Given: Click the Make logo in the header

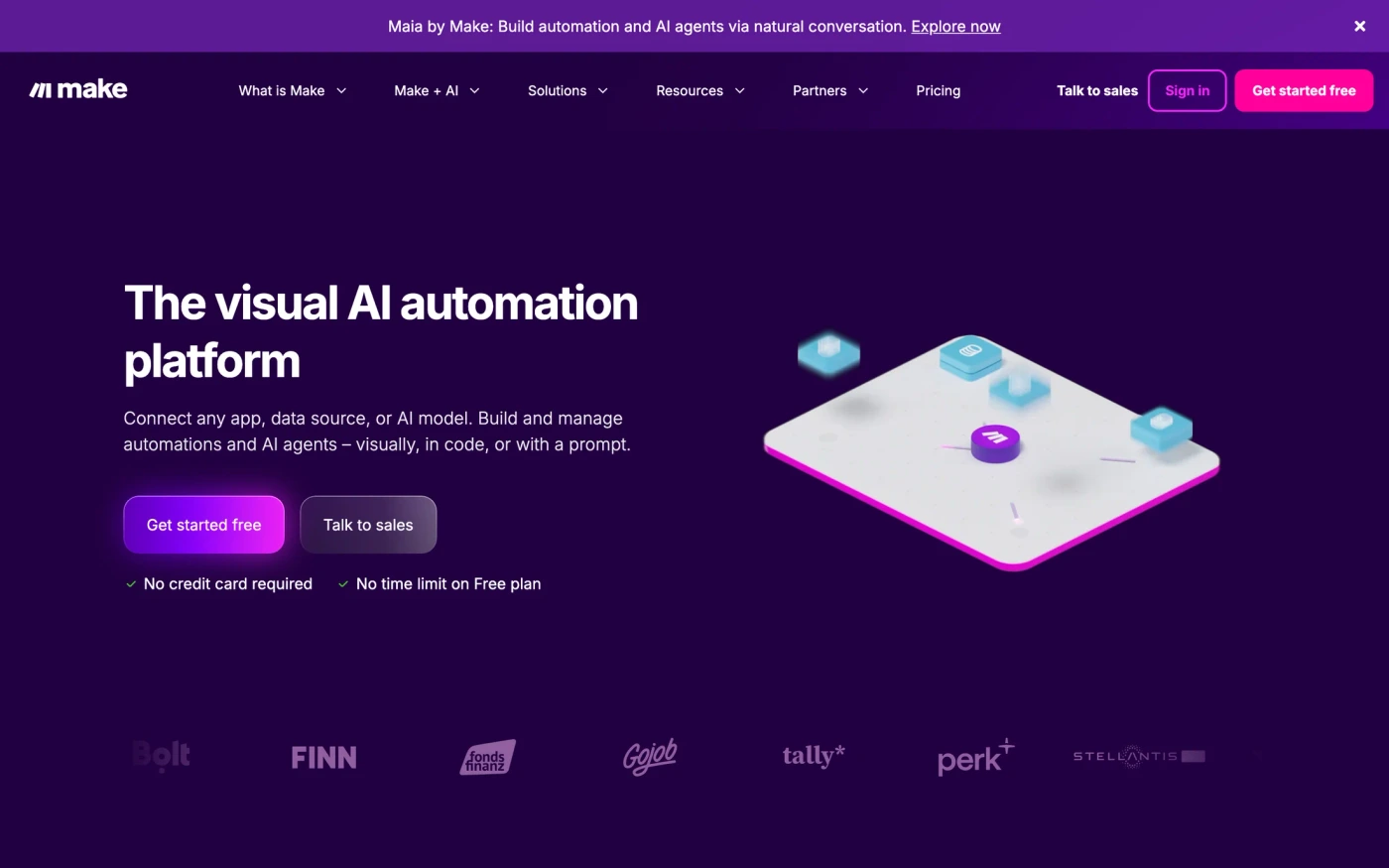Looking at the screenshot, I should [x=78, y=89].
